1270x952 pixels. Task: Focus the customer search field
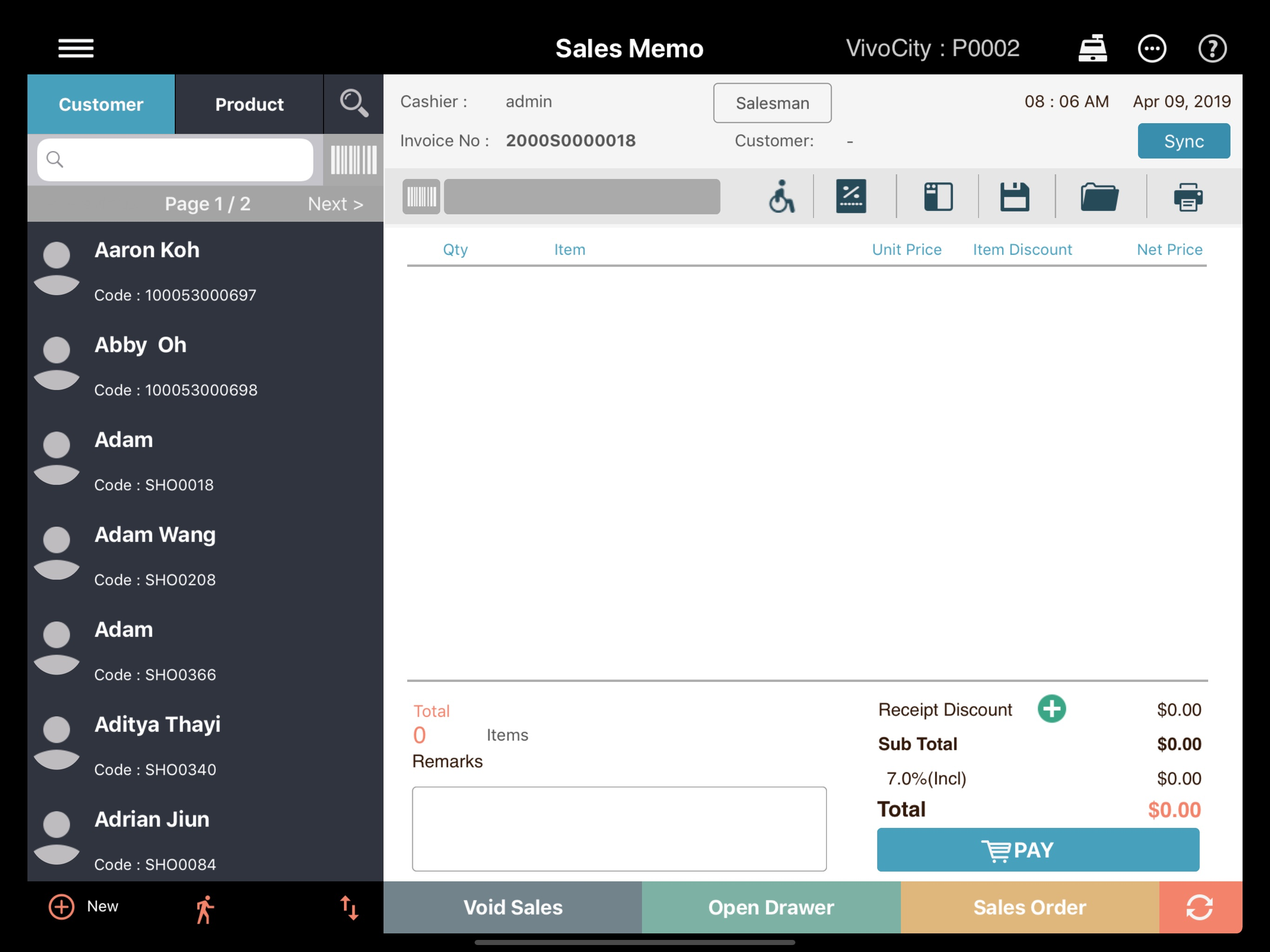[175, 159]
